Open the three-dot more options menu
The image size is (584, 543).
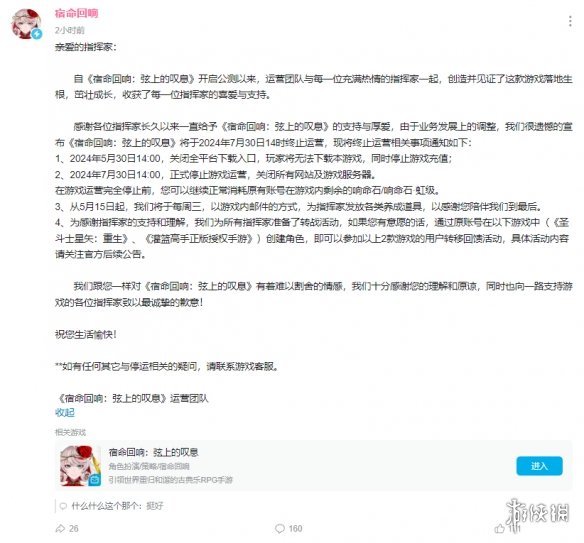coord(570,21)
